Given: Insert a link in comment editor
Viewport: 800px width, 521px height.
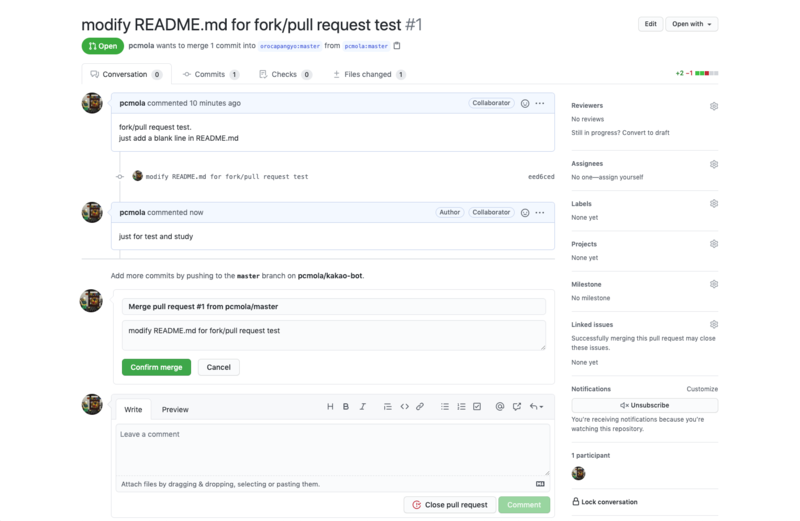Looking at the screenshot, I should pyautogui.click(x=420, y=407).
